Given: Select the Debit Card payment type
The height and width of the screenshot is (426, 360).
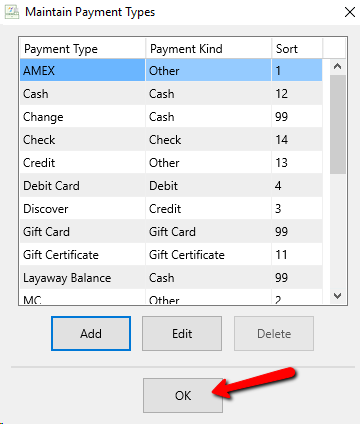Looking at the screenshot, I should pos(83,186).
